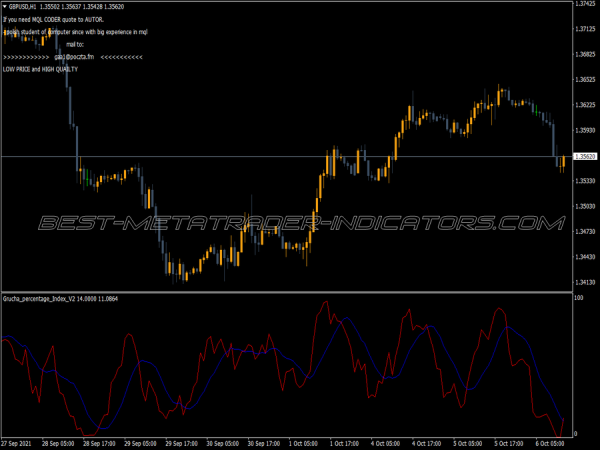Viewport: 600px width, 450px height.
Task: Click the 30 Sep 17:00 time label
Action: click(x=264, y=444)
